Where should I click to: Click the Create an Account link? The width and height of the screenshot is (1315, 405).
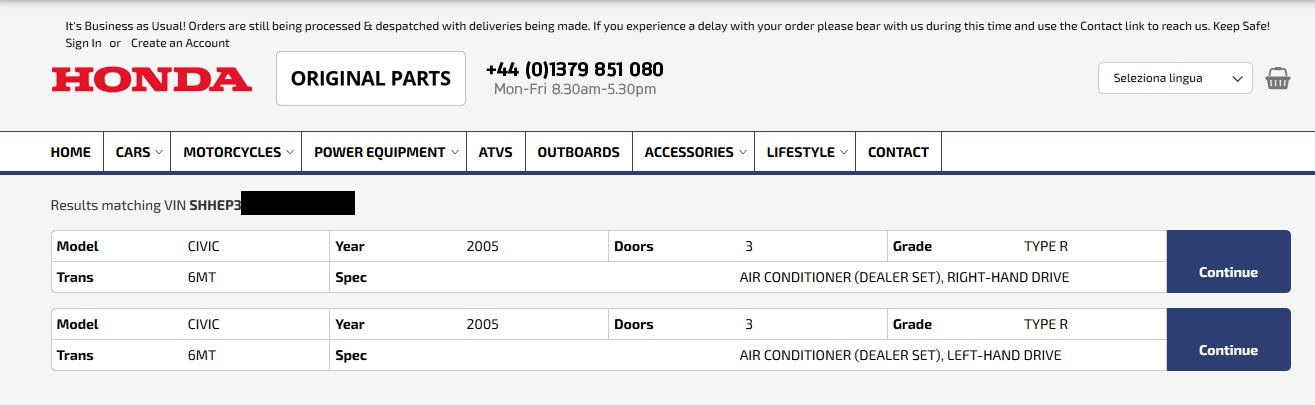pos(180,43)
